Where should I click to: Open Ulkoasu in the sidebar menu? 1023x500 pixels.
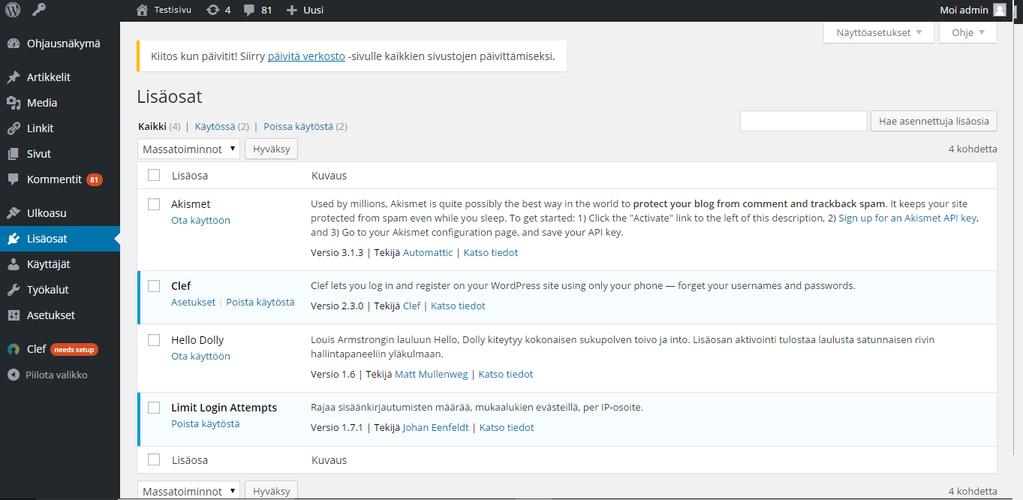46,213
